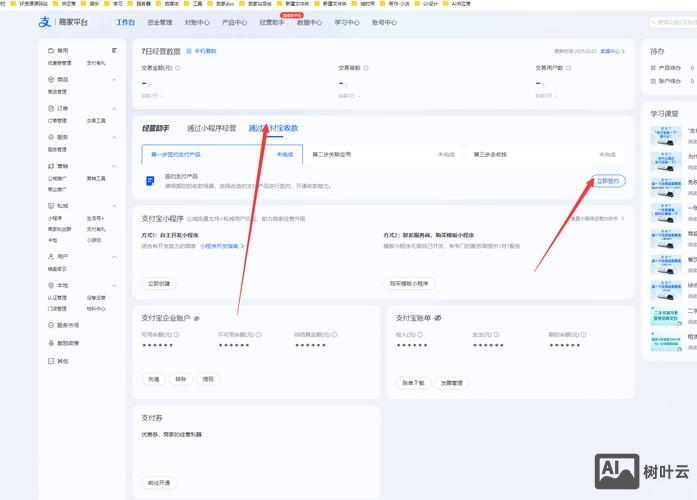Collapse the 用户 sidebar section

(x=114, y=256)
